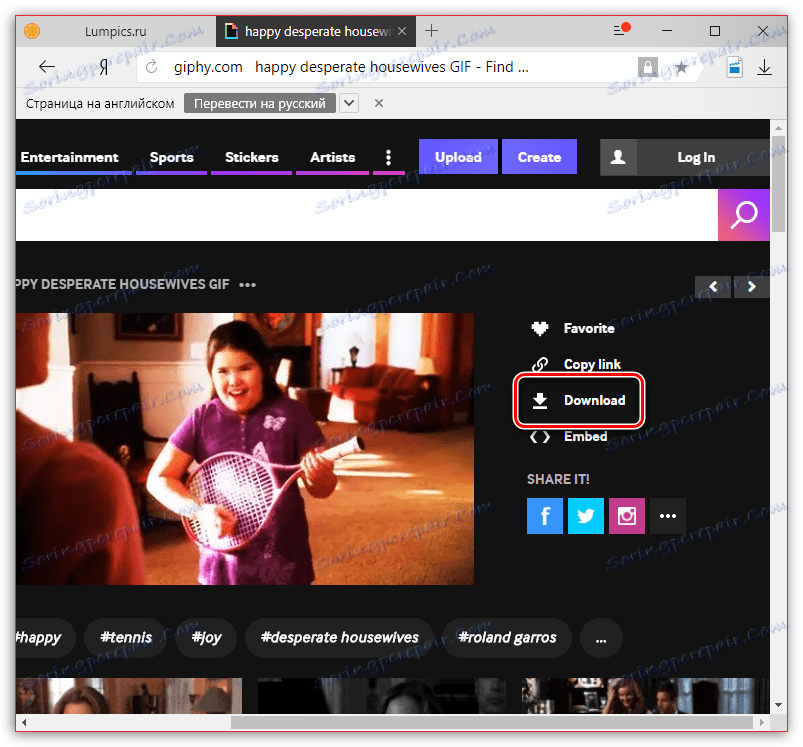Click Перевести на русский button
This screenshot has width=803, height=747.
260,103
